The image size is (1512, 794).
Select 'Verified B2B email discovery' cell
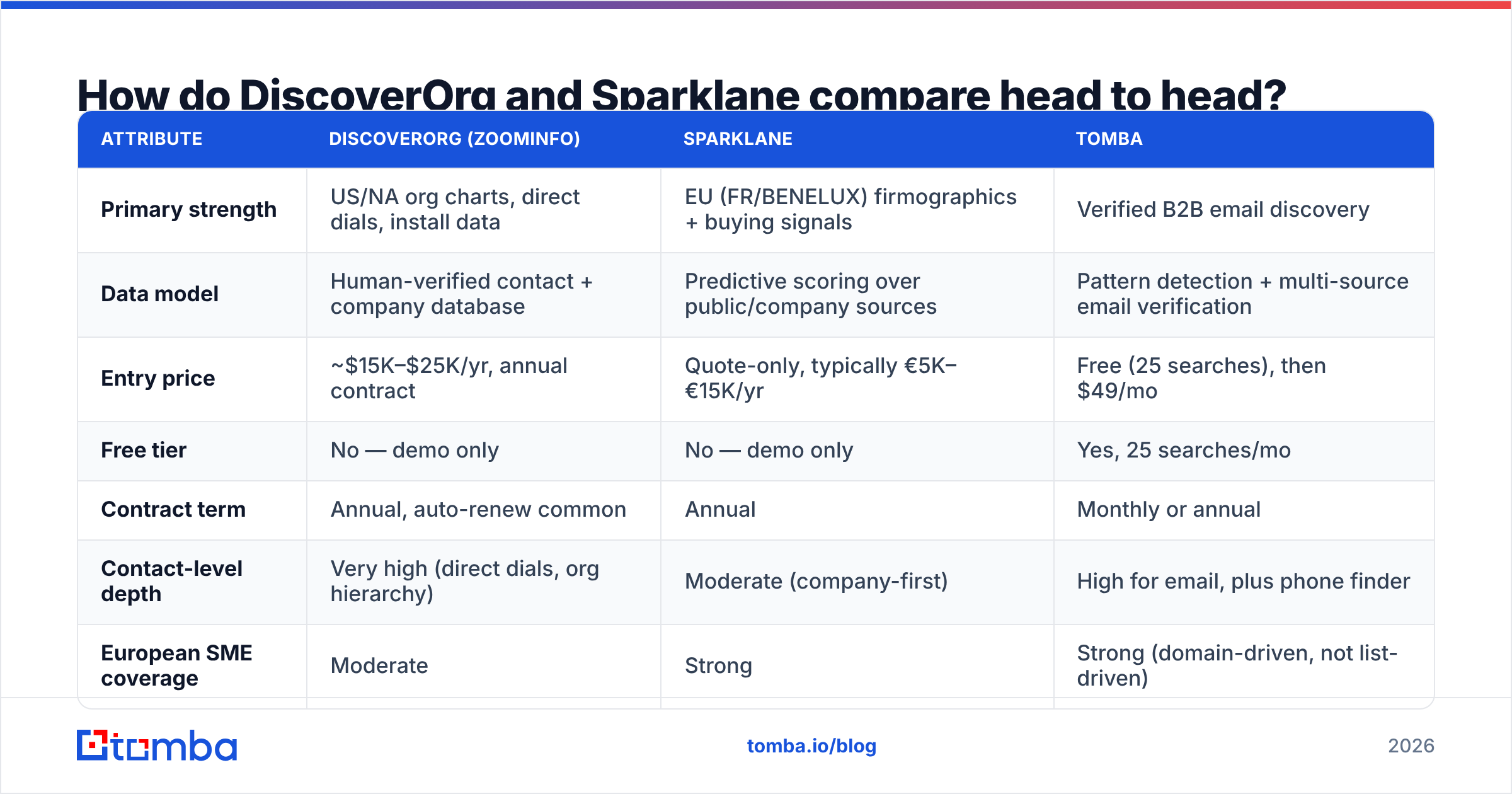click(x=1244, y=210)
